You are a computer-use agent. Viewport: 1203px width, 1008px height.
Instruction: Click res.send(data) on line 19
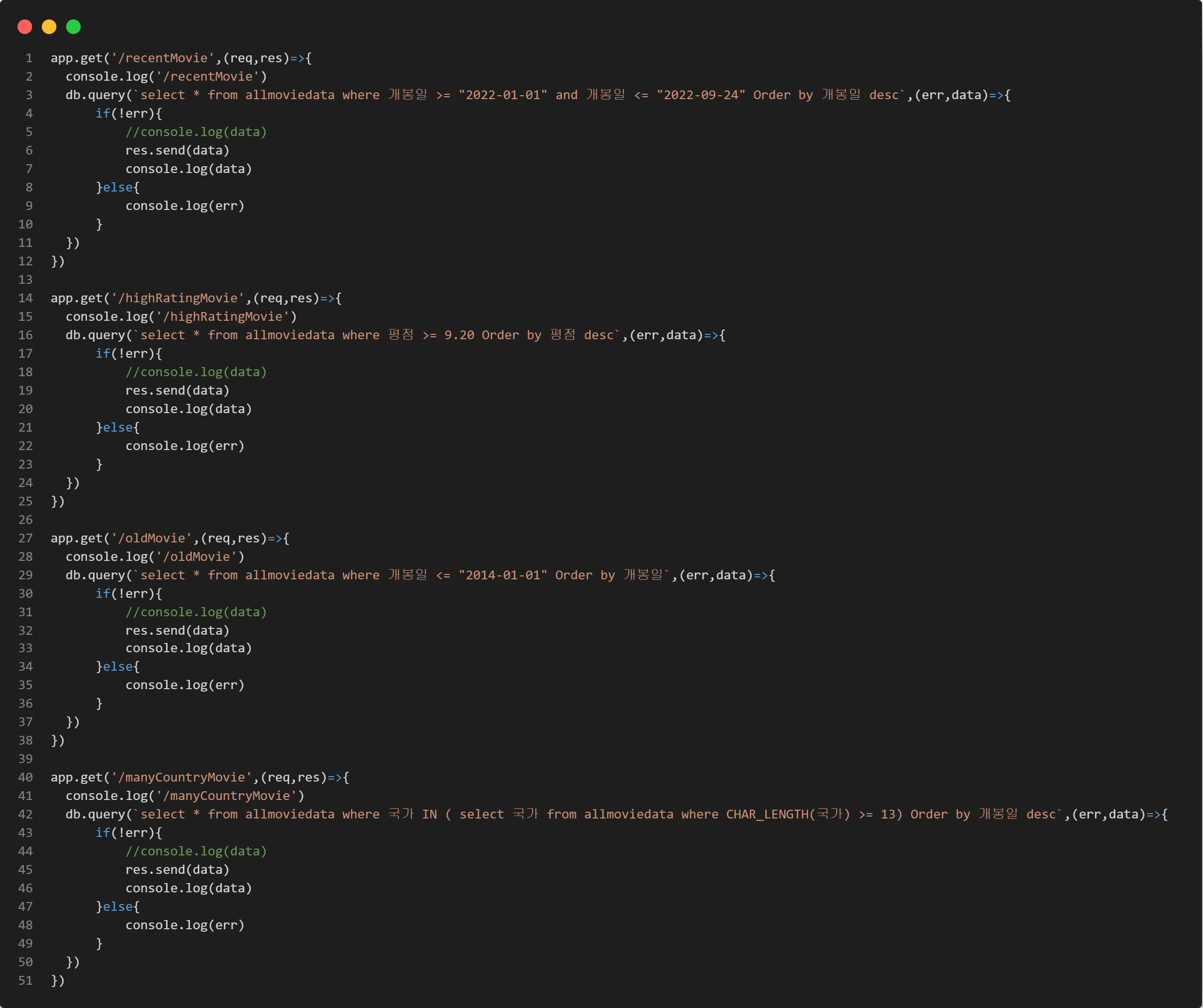click(x=177, y=391)
